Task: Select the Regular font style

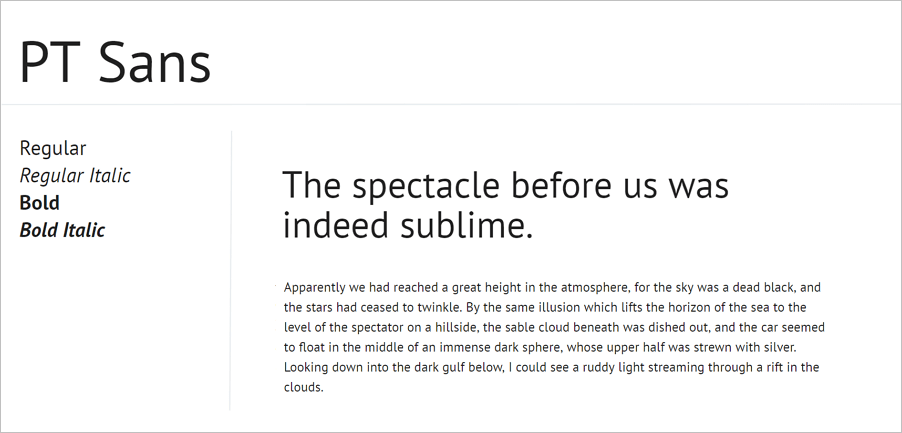Action: click(52, 149)
